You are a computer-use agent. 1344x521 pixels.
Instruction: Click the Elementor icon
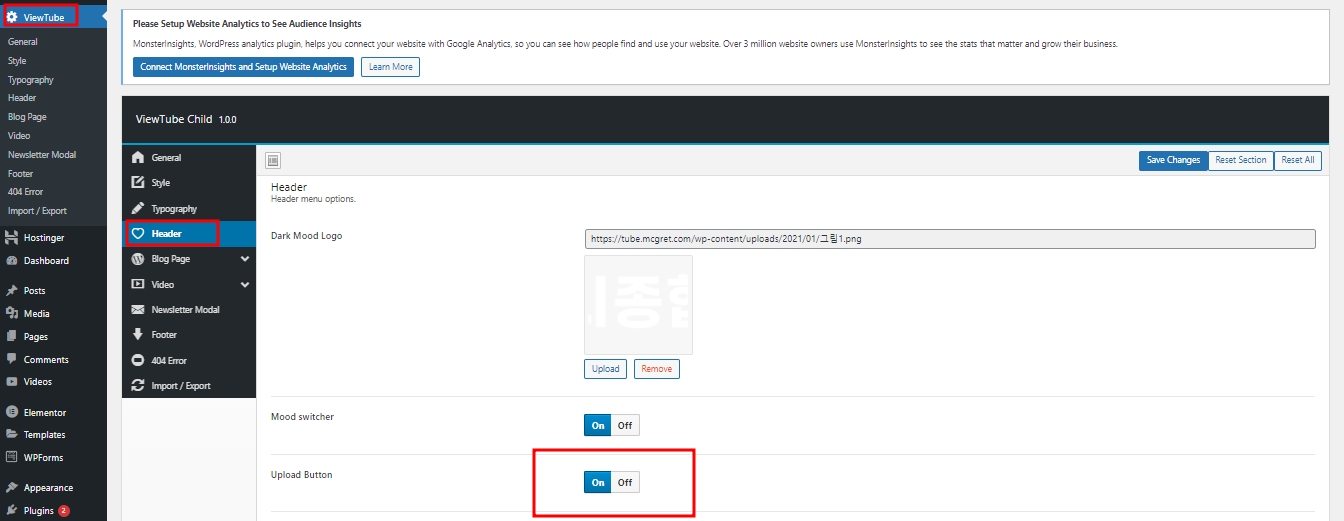(12, 412)
